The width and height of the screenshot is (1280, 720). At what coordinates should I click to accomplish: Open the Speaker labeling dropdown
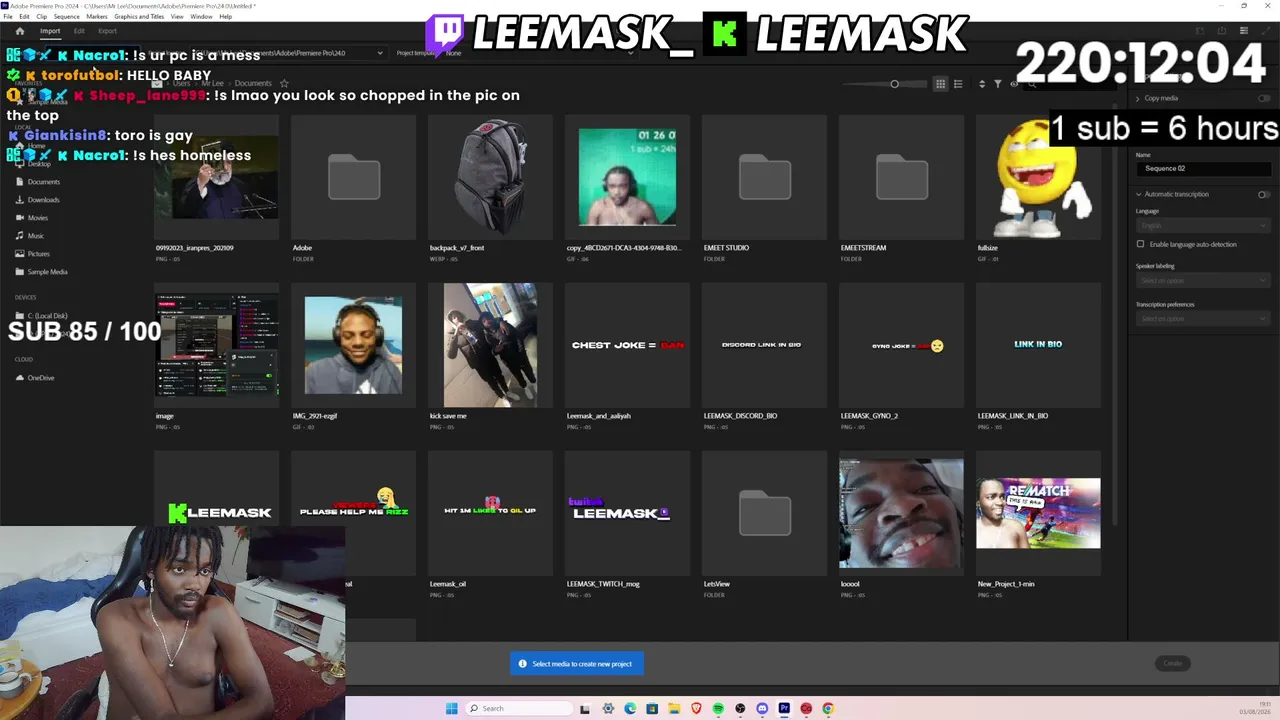point(1203,281)
